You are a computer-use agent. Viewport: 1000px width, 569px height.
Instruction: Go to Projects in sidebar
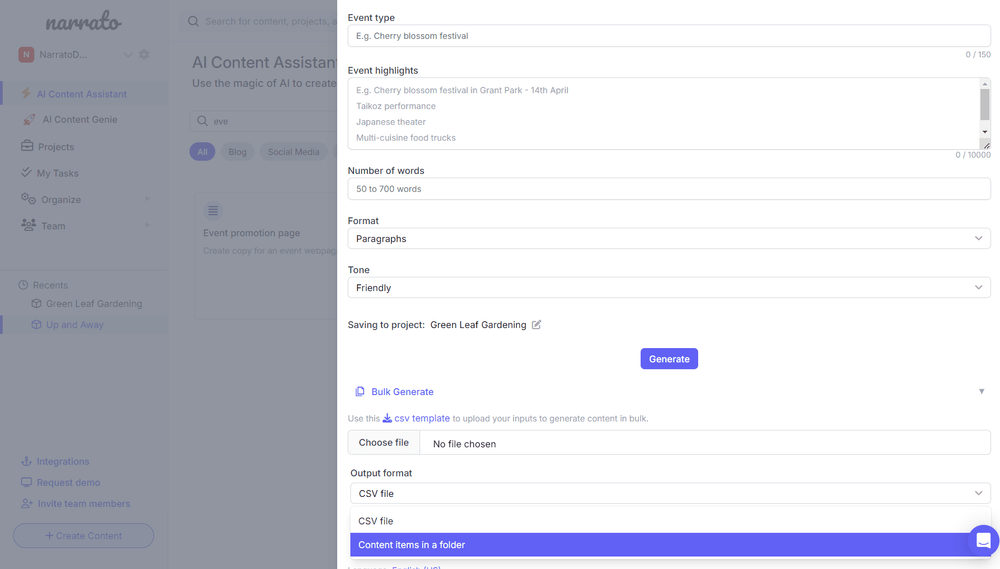click(x=56, y=147)
